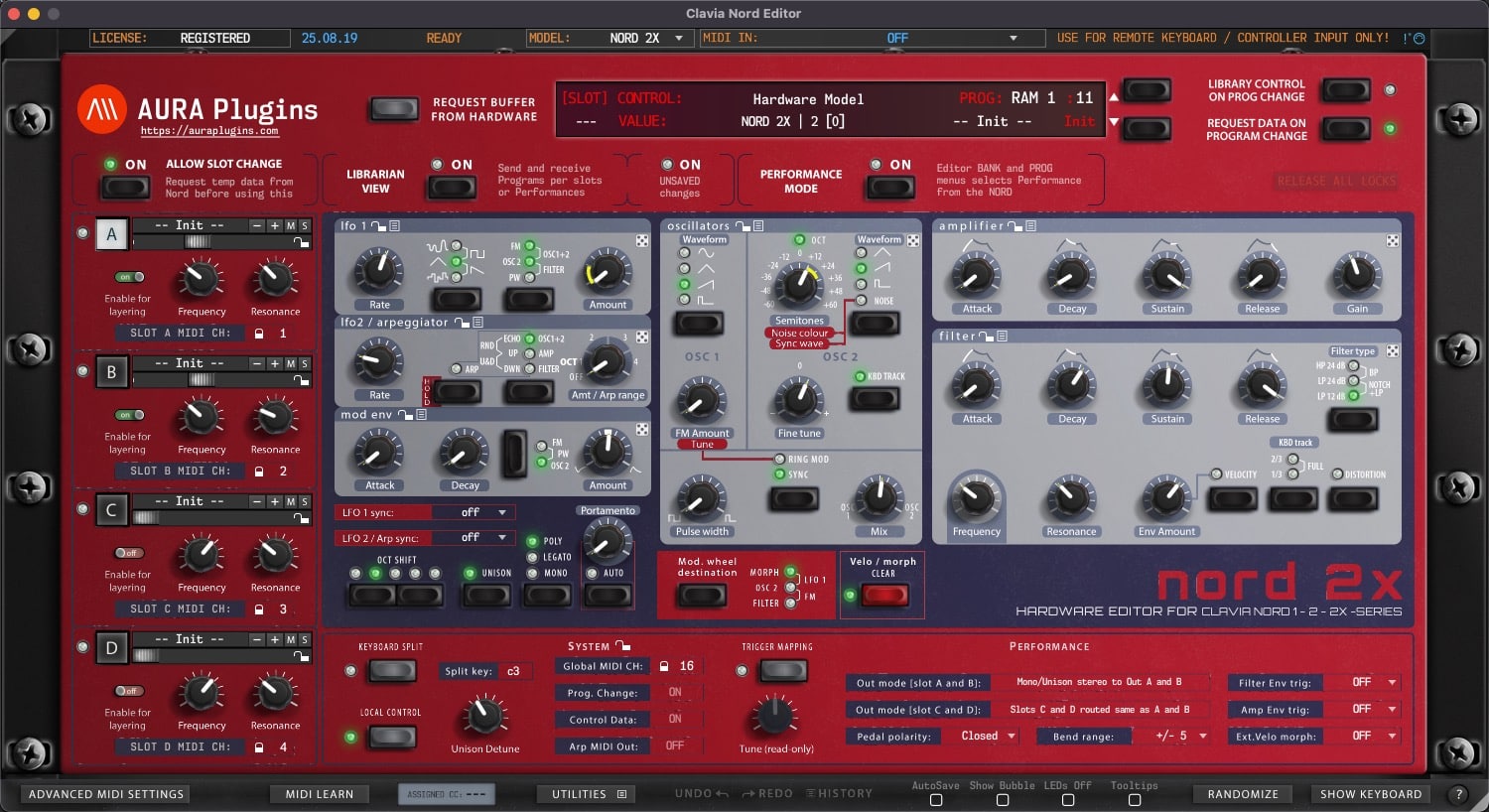Click the filter section dice randomize icon
This screenshot has width=1489, height=812.
(x=1393, y=350)
